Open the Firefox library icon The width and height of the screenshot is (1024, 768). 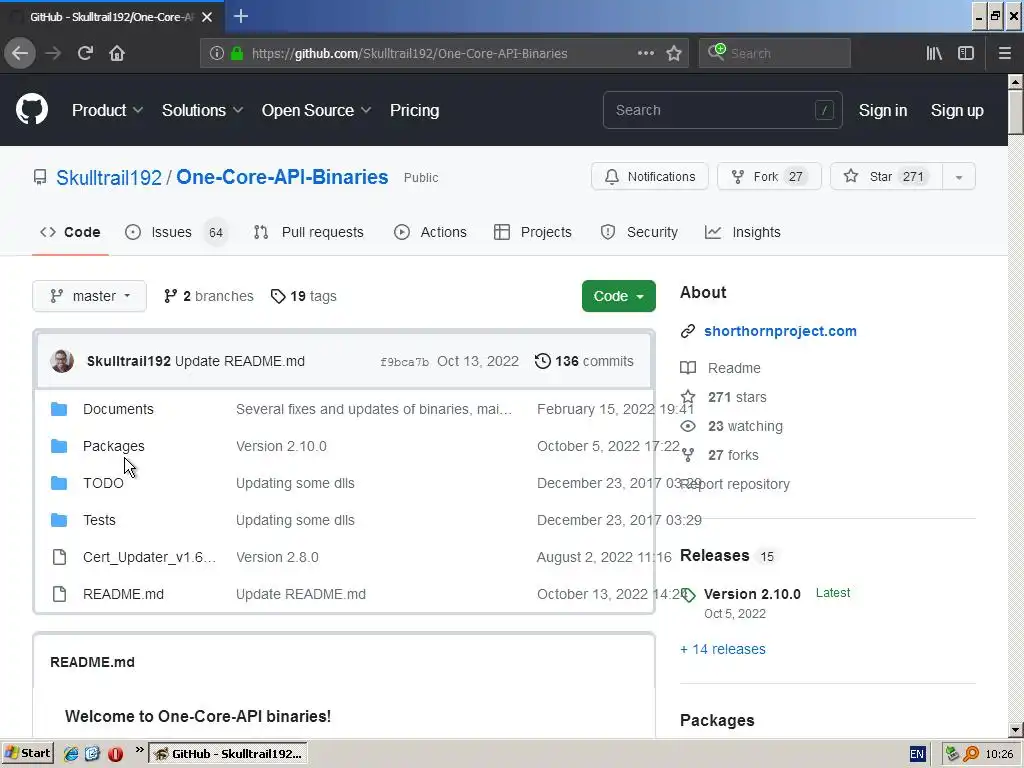point(934,53)
